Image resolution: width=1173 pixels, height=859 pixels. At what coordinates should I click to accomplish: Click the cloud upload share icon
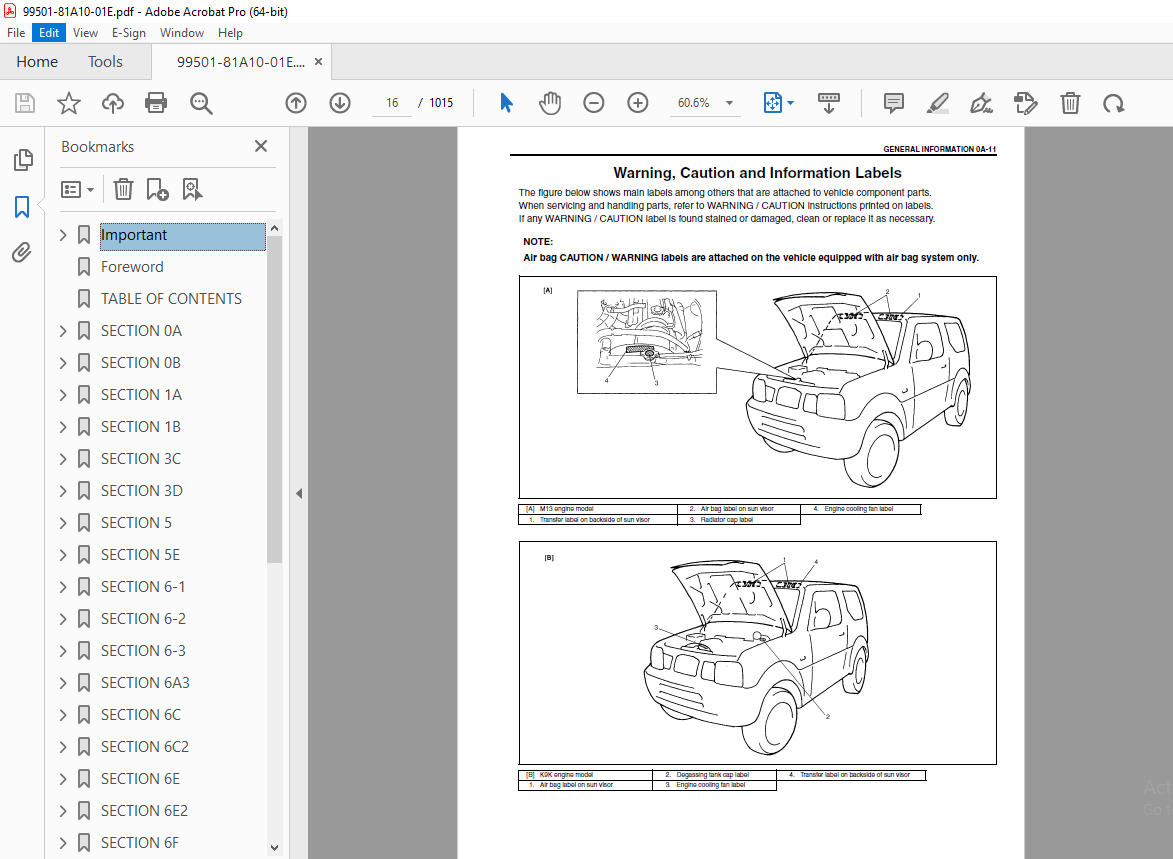(113, 103)
